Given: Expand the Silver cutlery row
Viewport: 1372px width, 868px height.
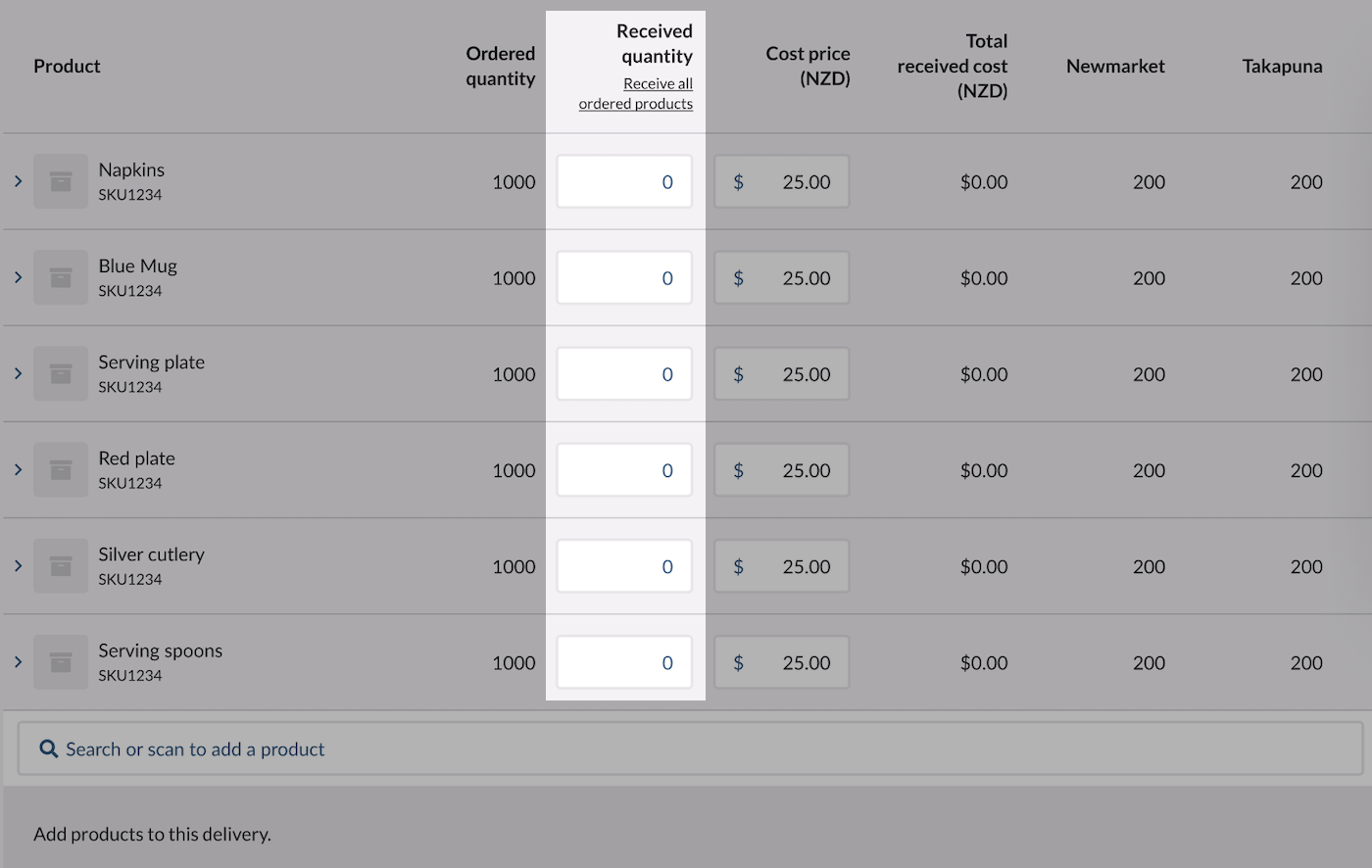Looking at the screenshot, I should 18,565.
